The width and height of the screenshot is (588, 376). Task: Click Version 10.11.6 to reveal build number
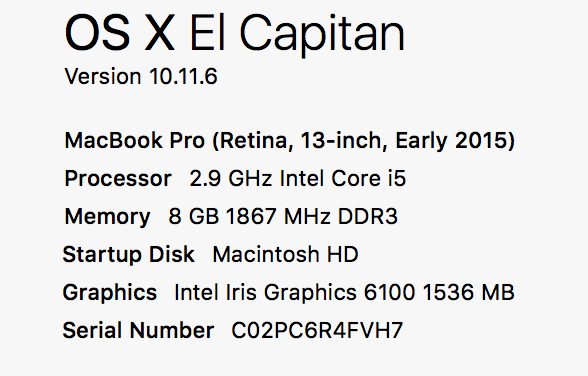(x=141, y=76)
